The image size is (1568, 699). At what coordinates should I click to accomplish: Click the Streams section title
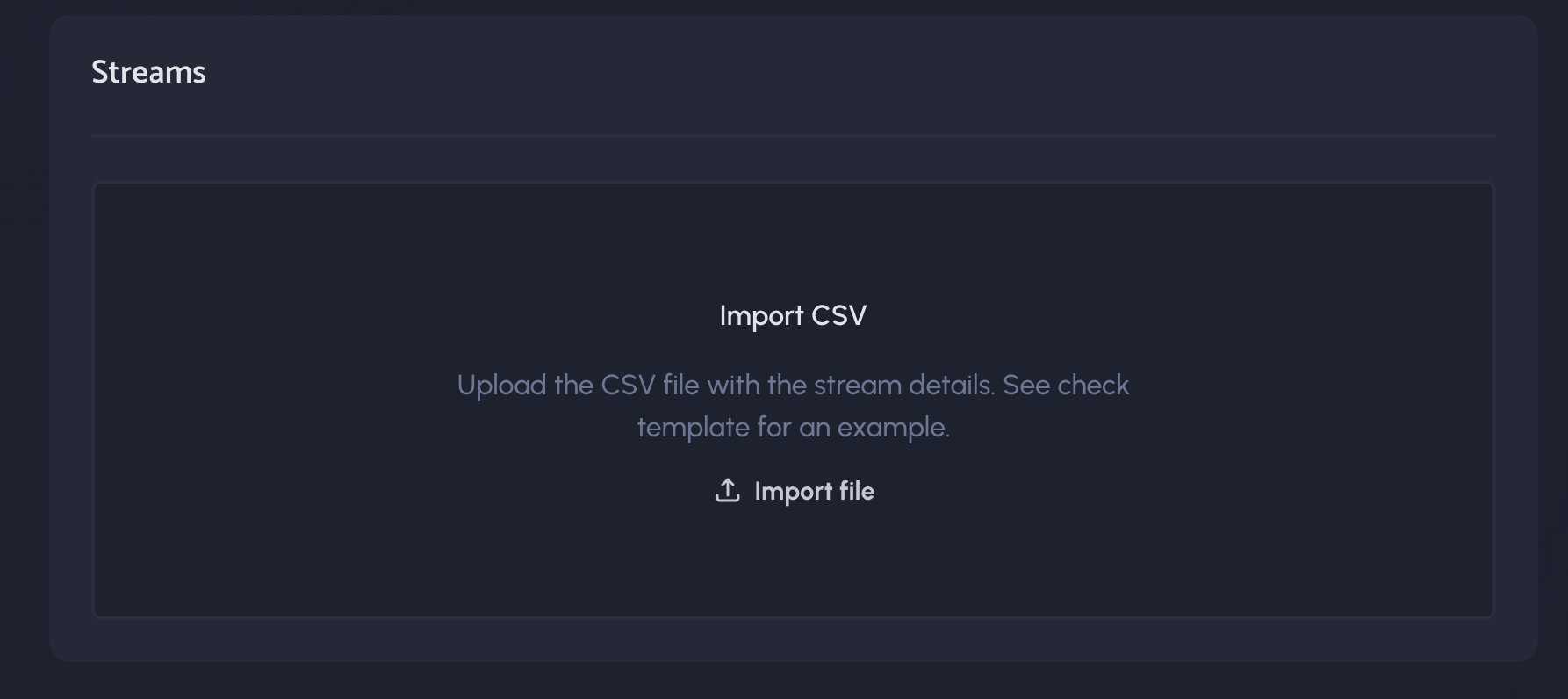point(148,72)
